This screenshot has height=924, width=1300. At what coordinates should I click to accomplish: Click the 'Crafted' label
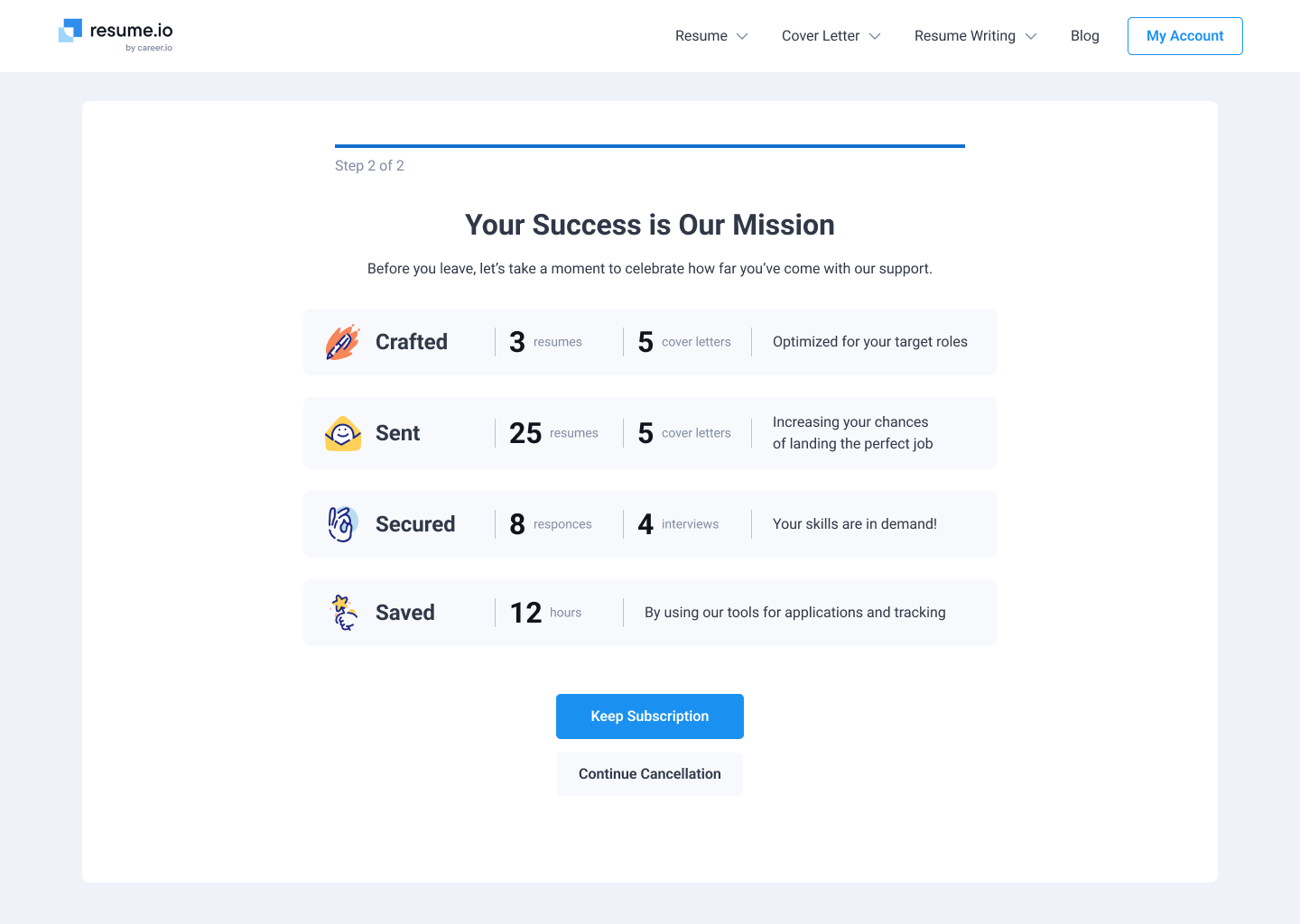point(412,342)
